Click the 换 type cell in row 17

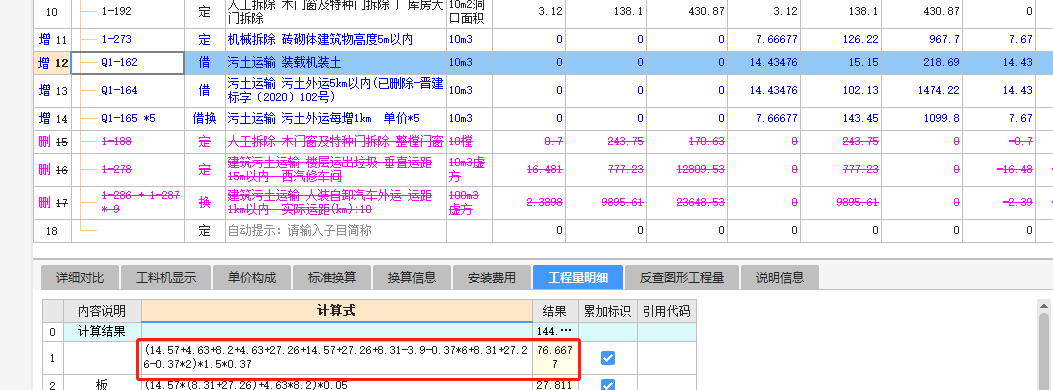tap(205, 202)
